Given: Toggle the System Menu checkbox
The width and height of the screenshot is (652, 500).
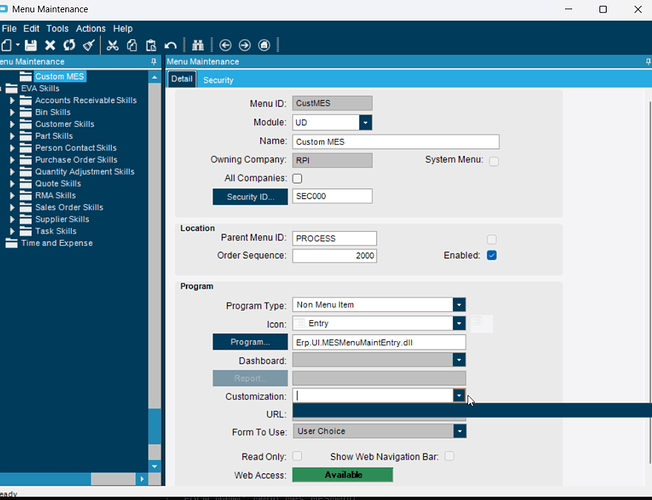Looking at the screenshot, I should 494,161.
